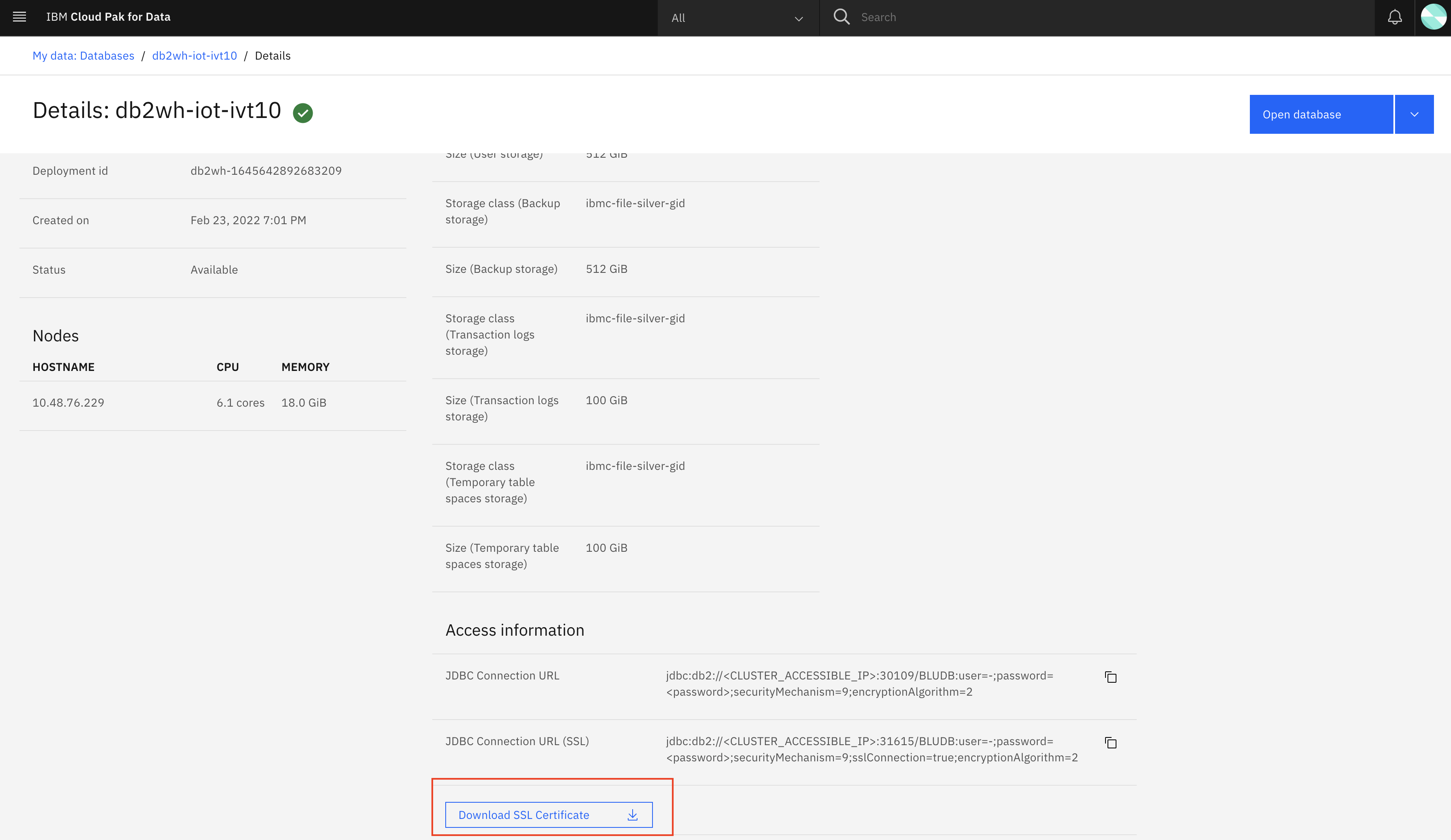The height and width of the screenshot is (840, 1451).
Task: Select the Temporary table spaces storage class value
Action: [635, 466]
